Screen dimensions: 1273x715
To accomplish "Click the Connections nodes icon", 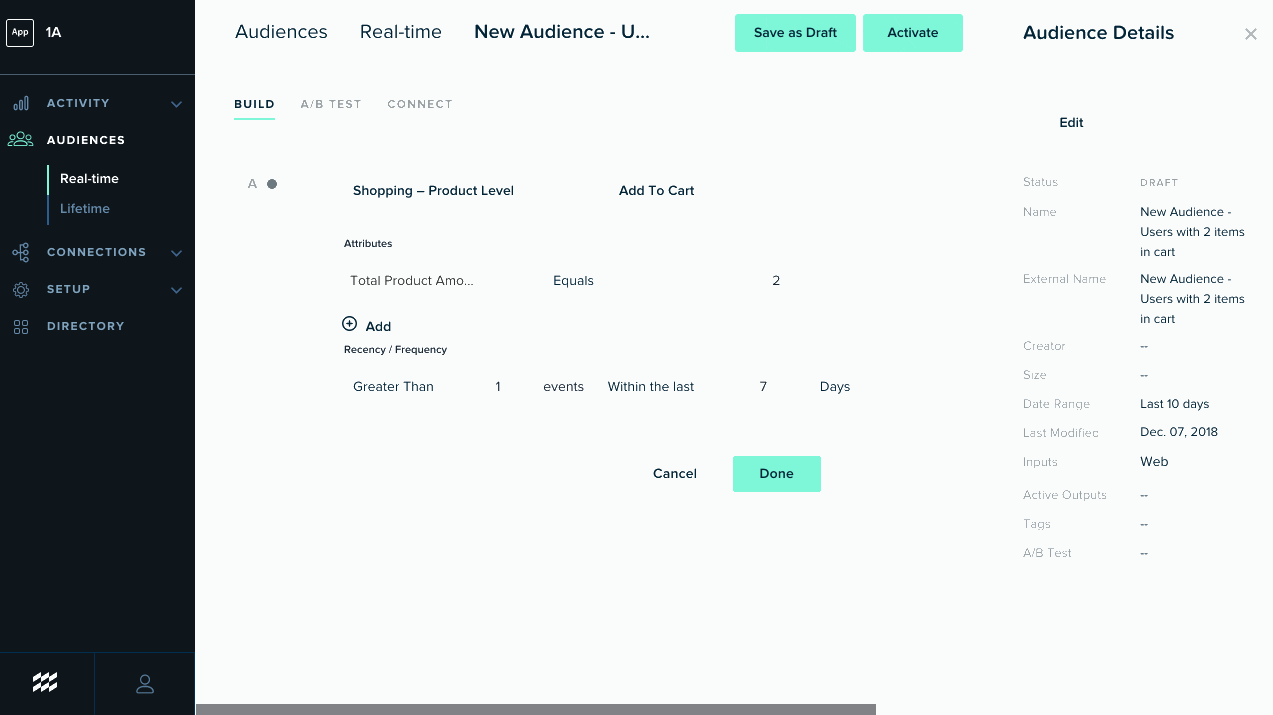I will (x=21, y=252).
